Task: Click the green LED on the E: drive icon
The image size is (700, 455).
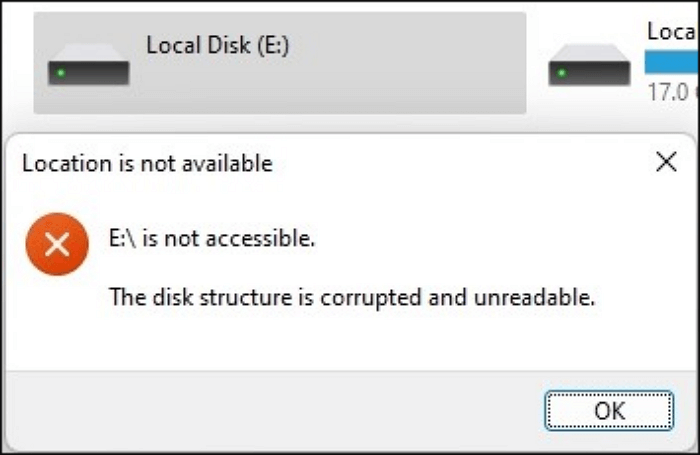Action: click(x=61, y=73)
